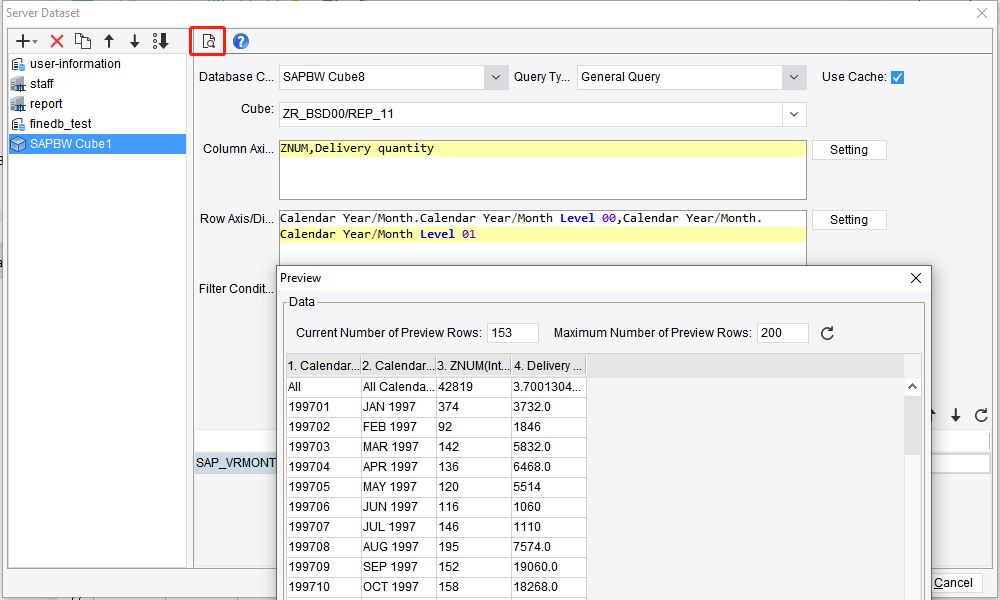Sort the dataset list
The height and width of the screenshot is (600, 1000).
[161, 41]
